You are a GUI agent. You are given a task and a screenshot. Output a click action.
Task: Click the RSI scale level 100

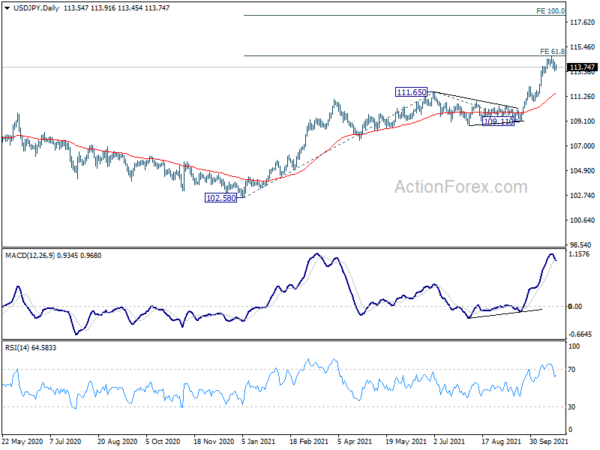(x=574, y=347)
